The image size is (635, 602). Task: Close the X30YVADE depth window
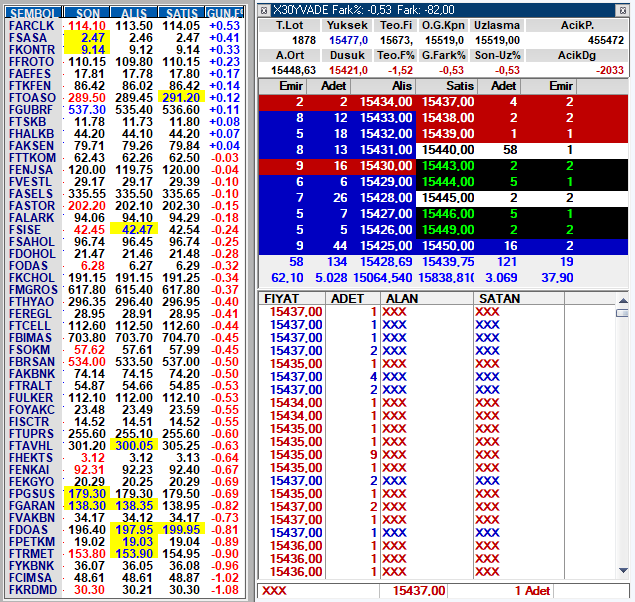coord(623,11)
